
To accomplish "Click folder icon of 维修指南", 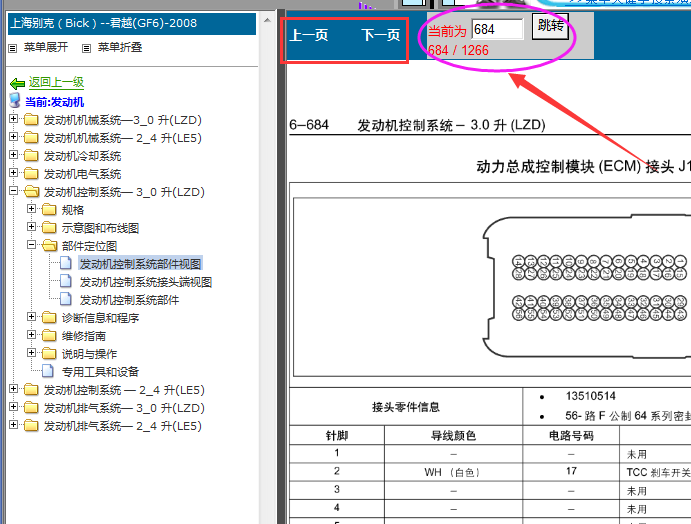I will 49,336.
